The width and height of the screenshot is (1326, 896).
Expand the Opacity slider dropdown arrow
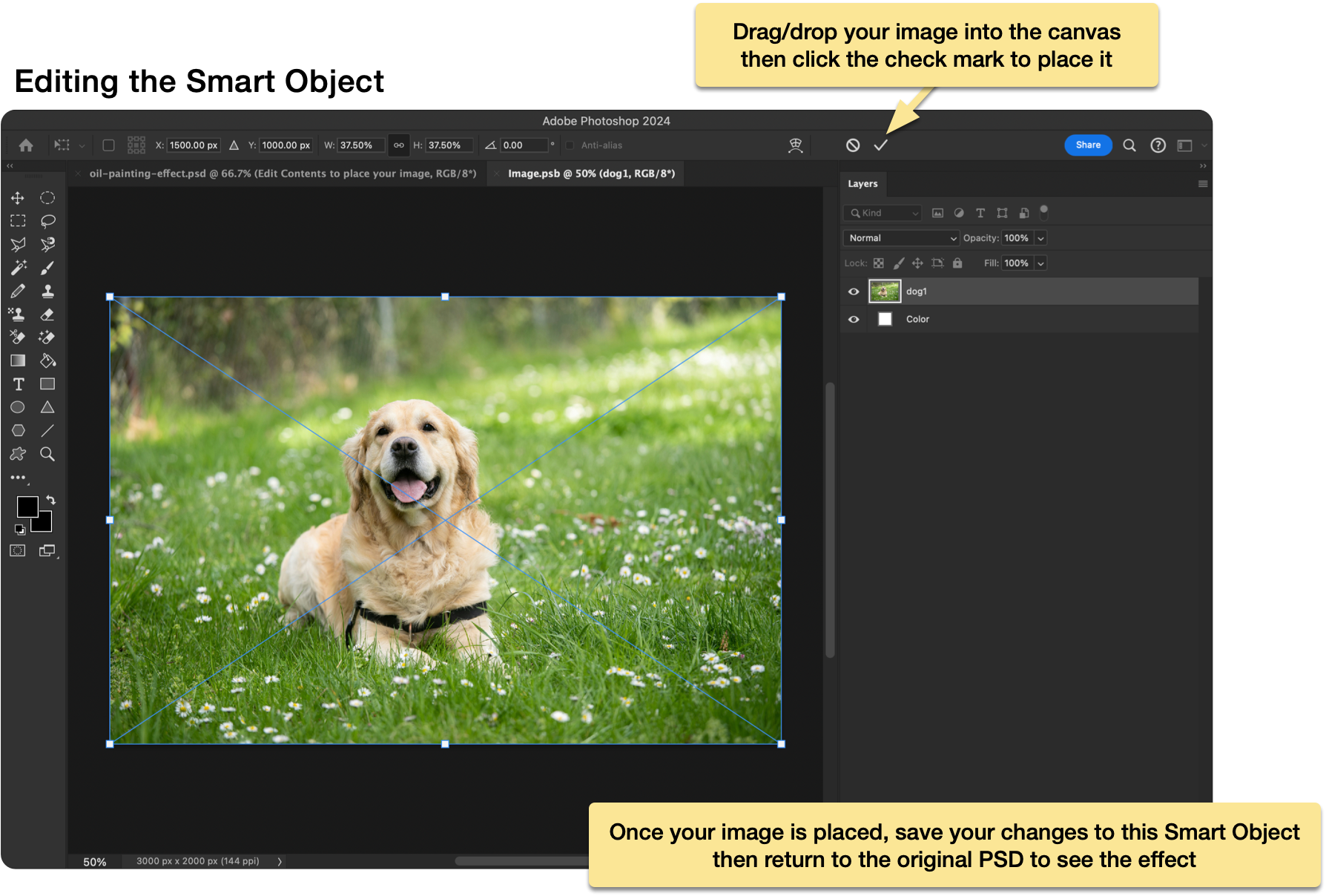pyautogui.click(x=1040, y=238)
